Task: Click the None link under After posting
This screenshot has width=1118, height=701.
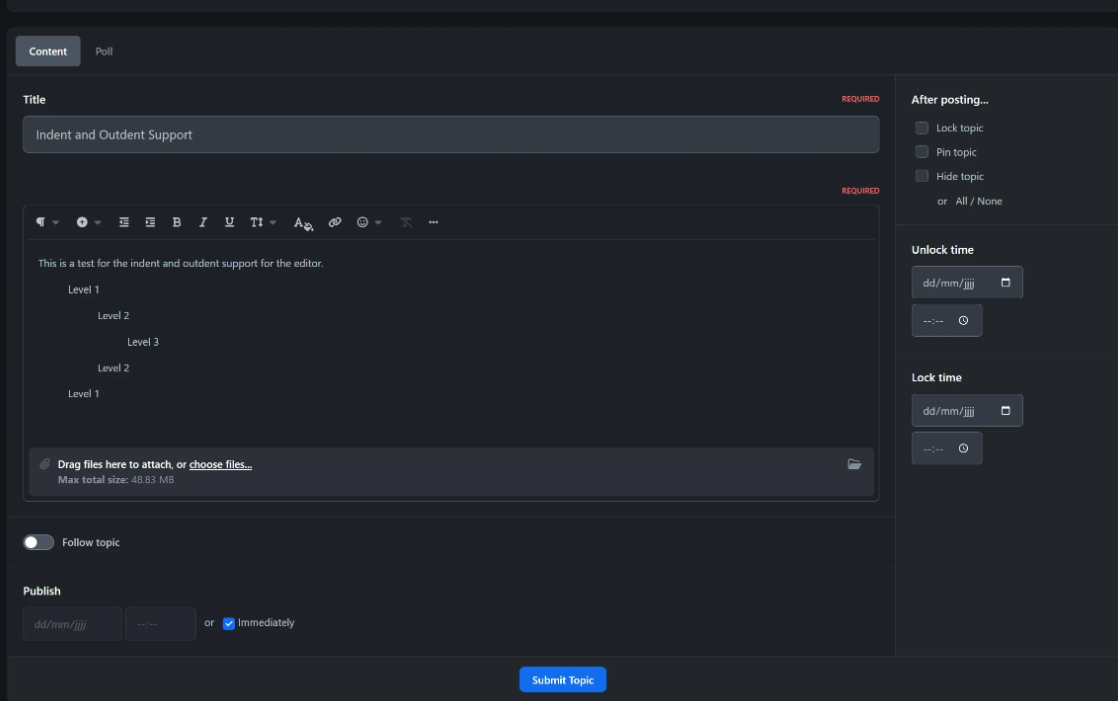Action: 990,201
